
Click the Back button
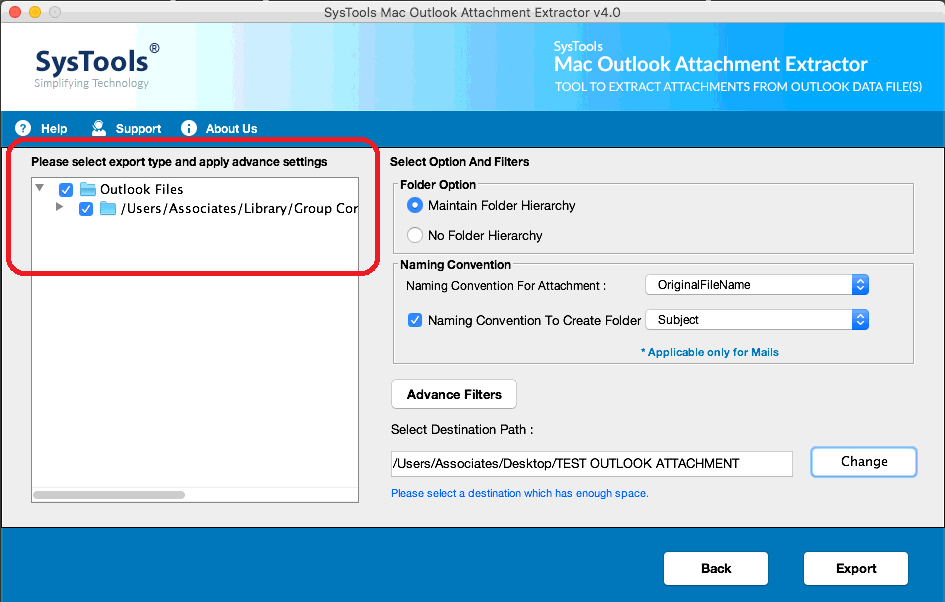click(x=716, y=568)
